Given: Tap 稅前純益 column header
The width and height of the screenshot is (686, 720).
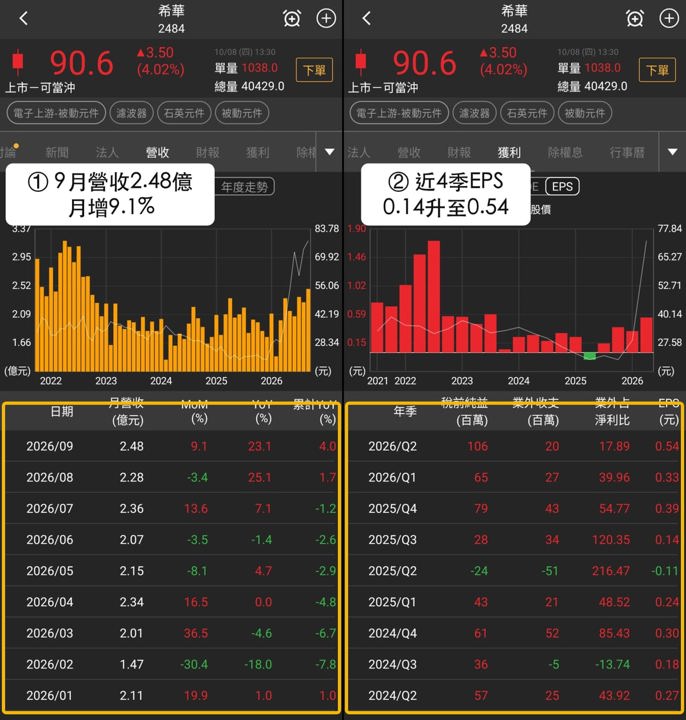Looking at the screenshot, I should click(465, 412).
